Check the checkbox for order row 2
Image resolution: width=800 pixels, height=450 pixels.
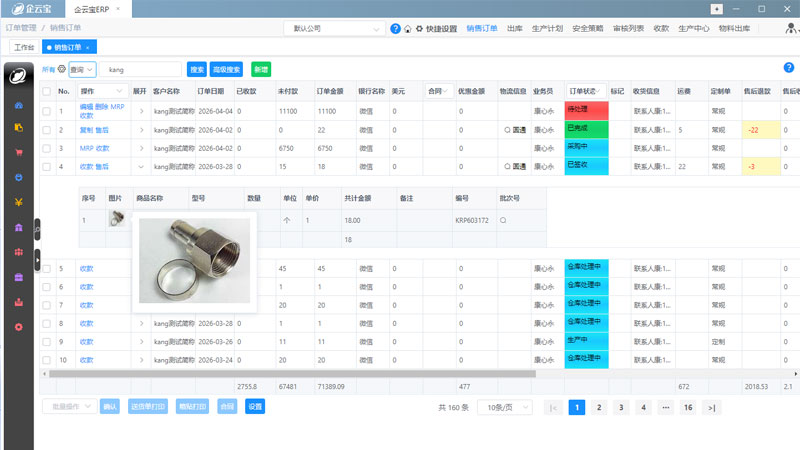[x=46, y=130]
